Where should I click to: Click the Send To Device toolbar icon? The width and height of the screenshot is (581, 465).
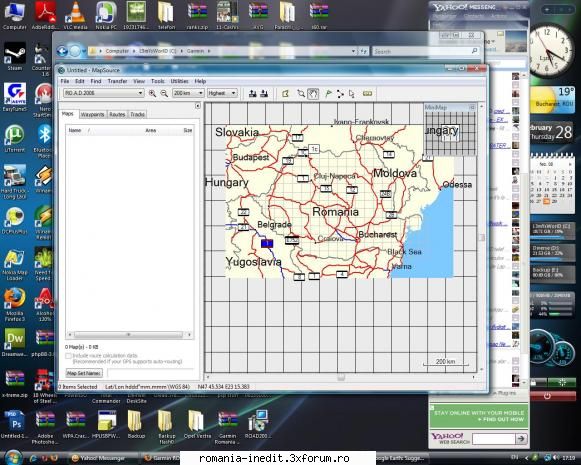point(253,93)
